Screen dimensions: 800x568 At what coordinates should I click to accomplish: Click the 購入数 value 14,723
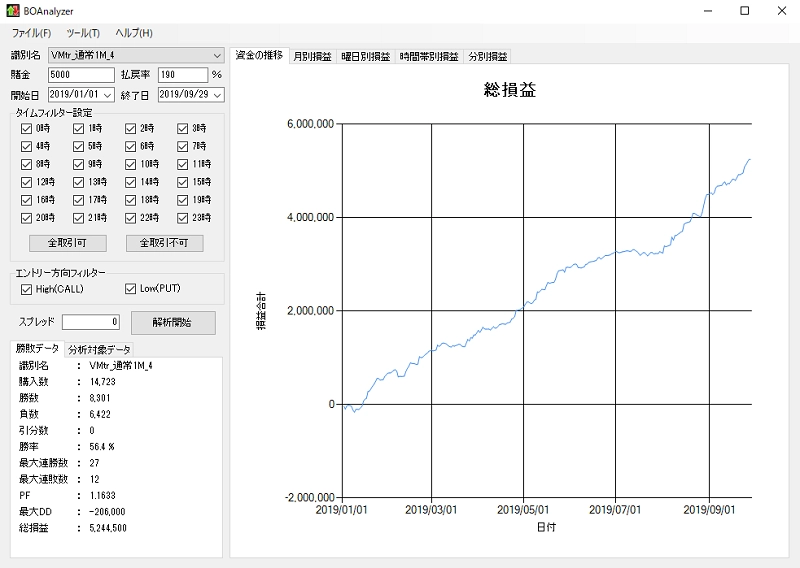(103, 382)
